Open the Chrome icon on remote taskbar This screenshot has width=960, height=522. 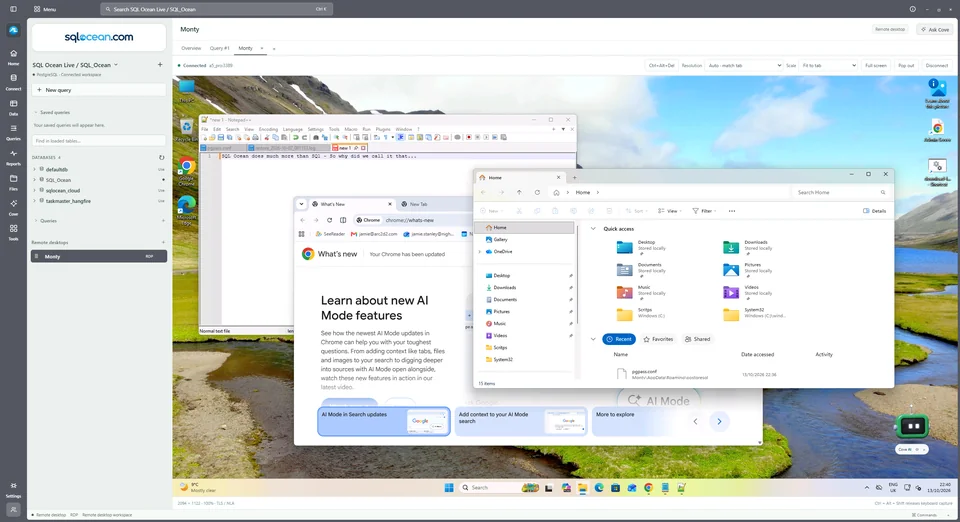tap(648, 488)
